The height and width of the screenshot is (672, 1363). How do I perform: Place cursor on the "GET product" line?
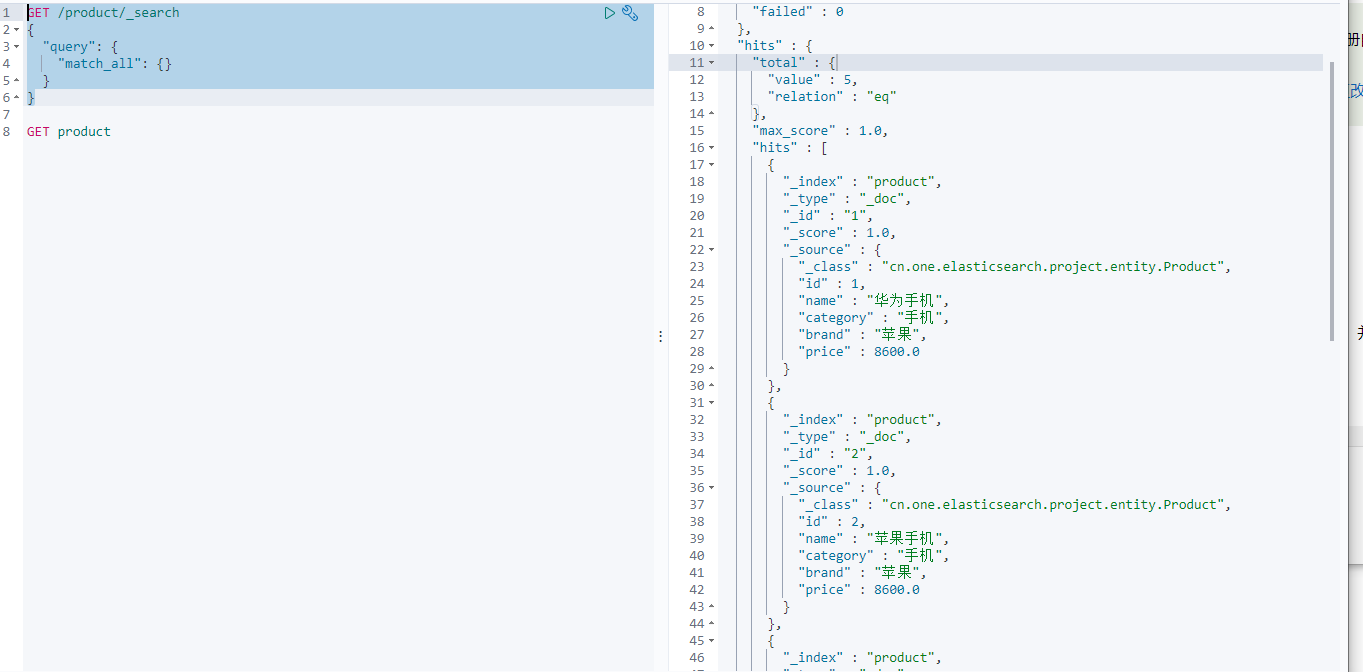pos(68,131)
